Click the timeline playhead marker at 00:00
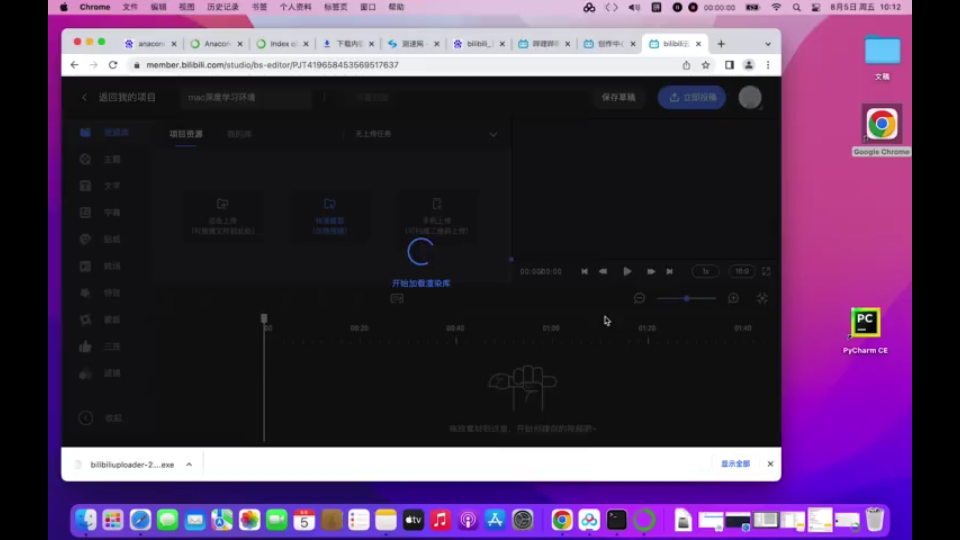This screenshot has height=540, width=960. [264, 318]
